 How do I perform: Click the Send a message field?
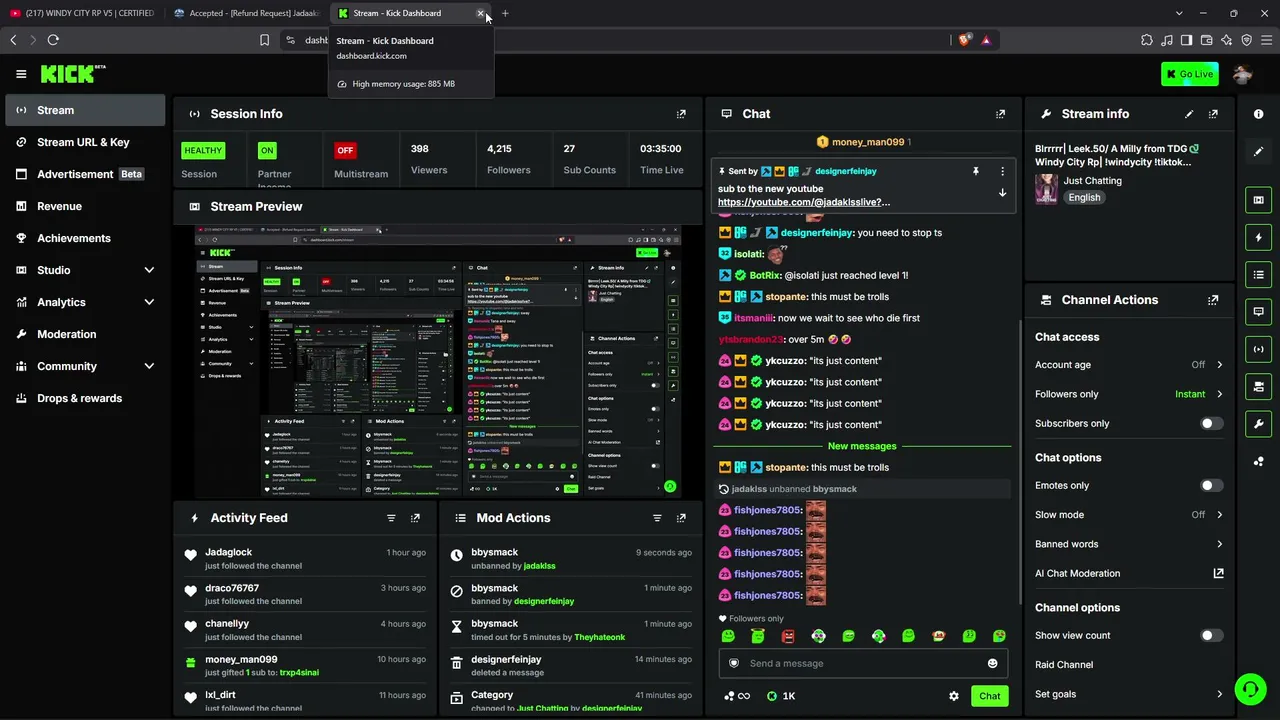pyautogui.click(x=862, y=663)
